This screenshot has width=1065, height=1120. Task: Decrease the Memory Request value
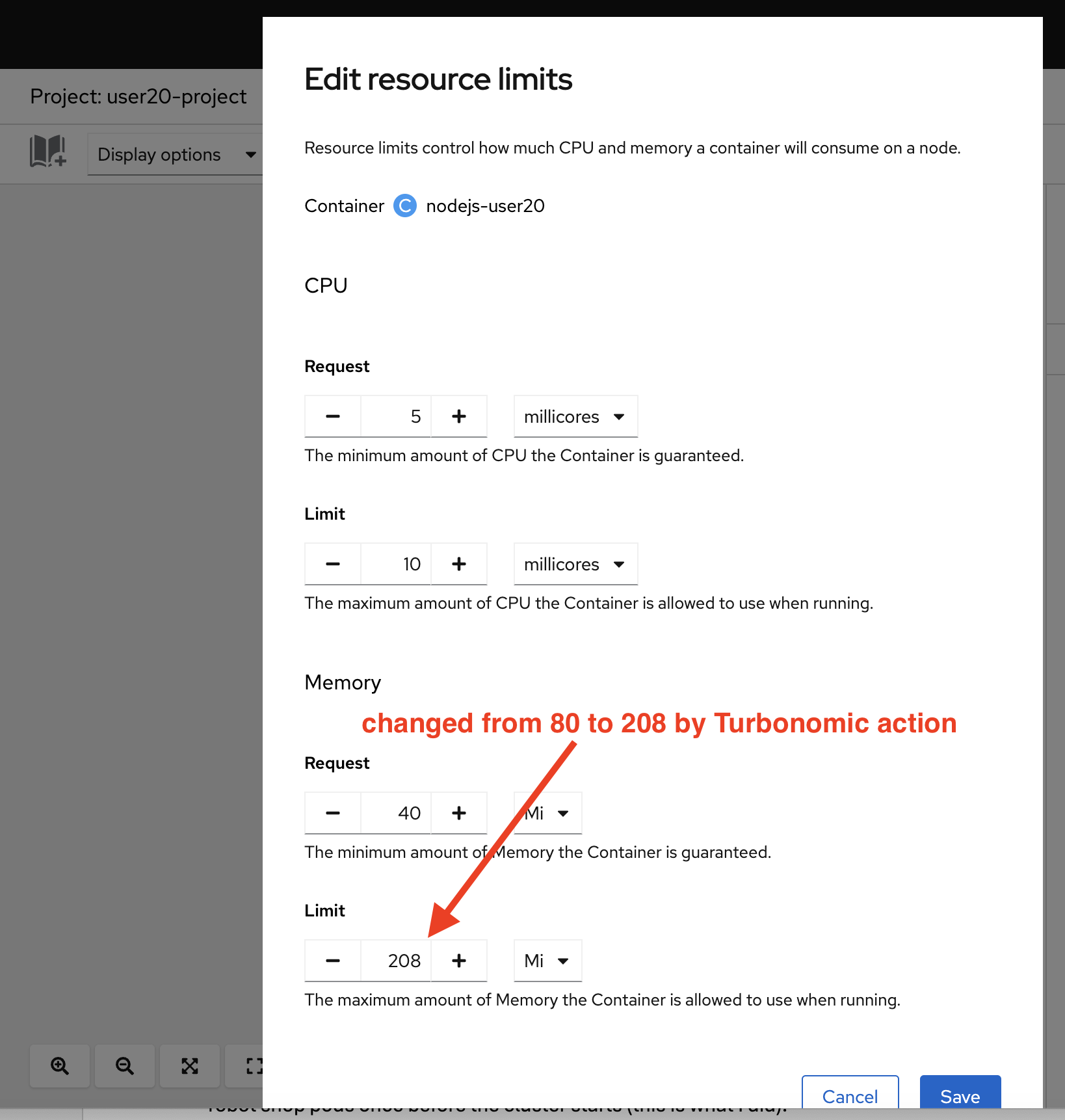333,813
